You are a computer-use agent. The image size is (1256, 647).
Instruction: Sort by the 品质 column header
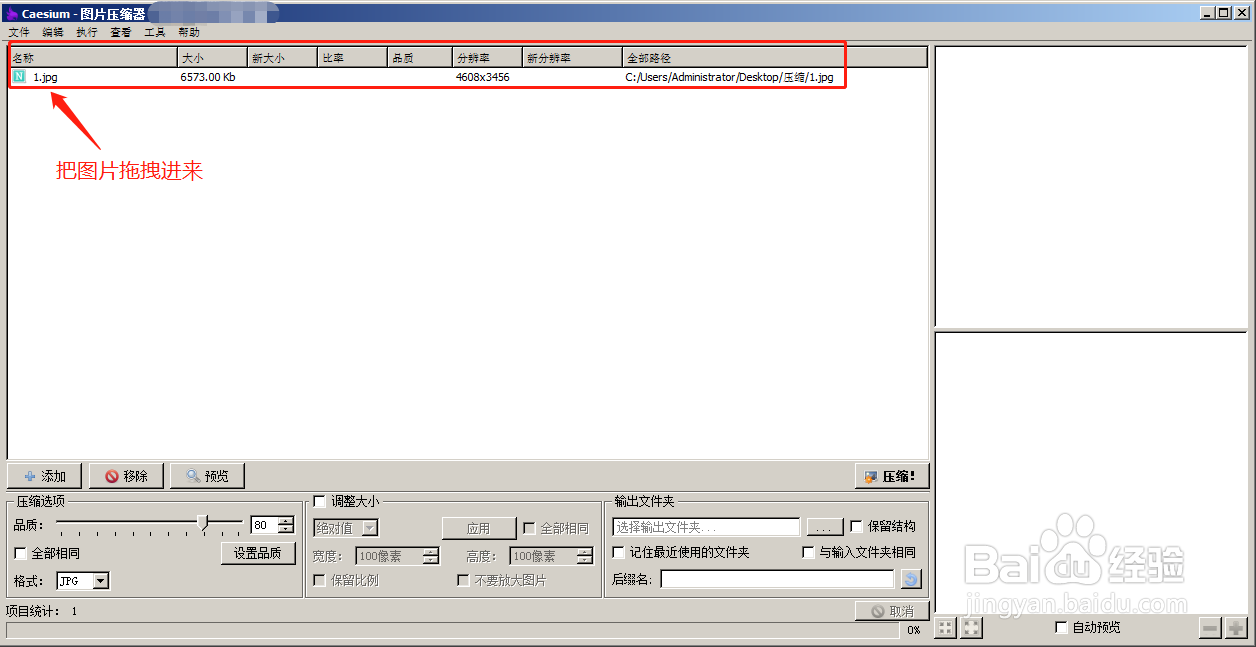tap(420, 58)
